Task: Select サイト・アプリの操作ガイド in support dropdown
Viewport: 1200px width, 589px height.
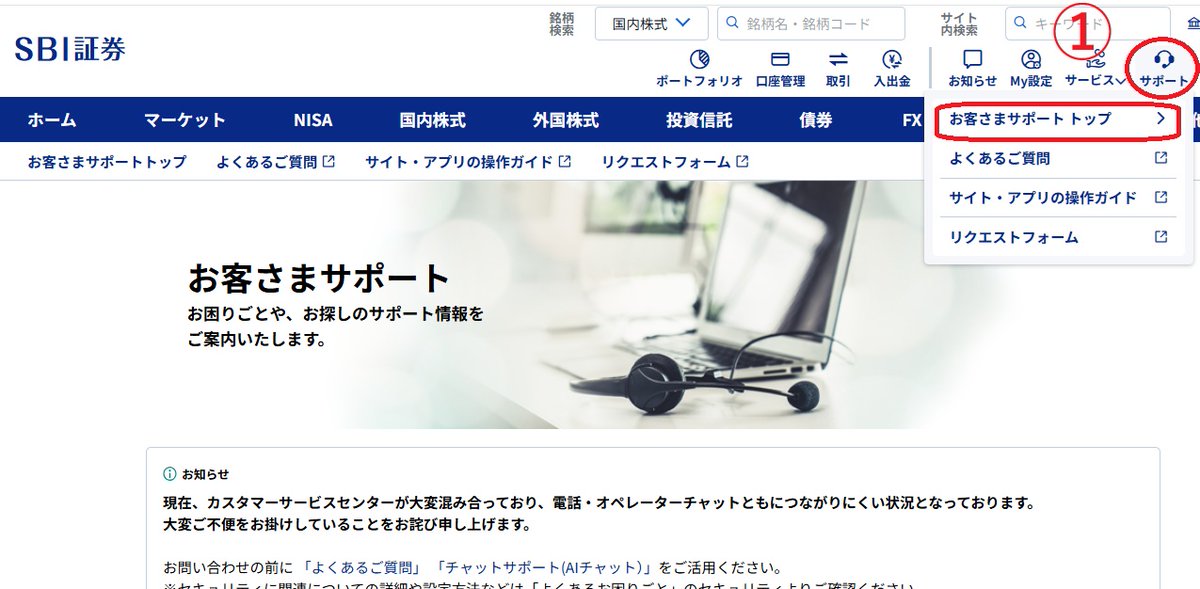Action: [1059, 198]
